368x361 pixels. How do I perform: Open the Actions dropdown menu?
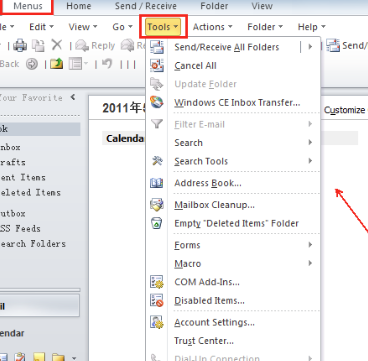212,27
